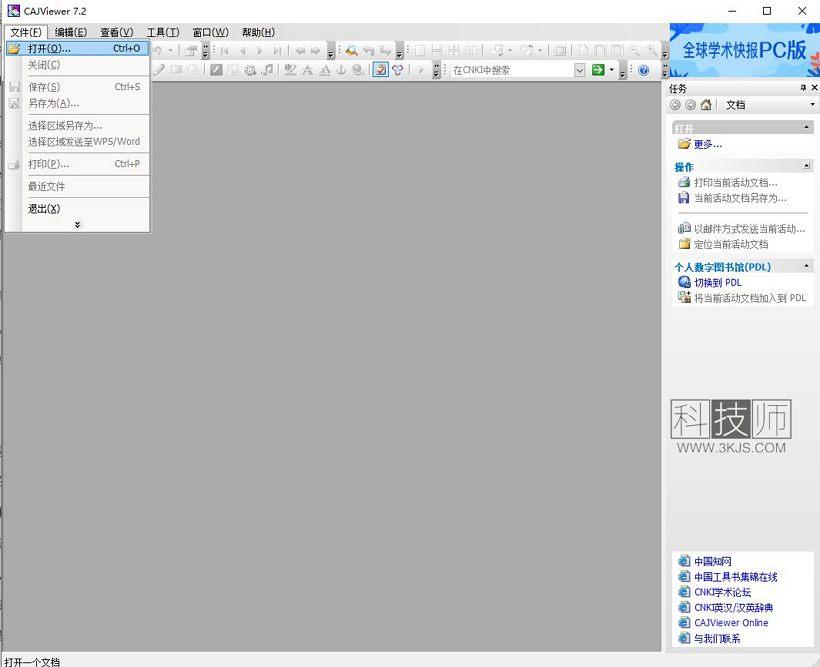
Task: Click the music note icon in the toolbar
Action: (x=267, y=70)
